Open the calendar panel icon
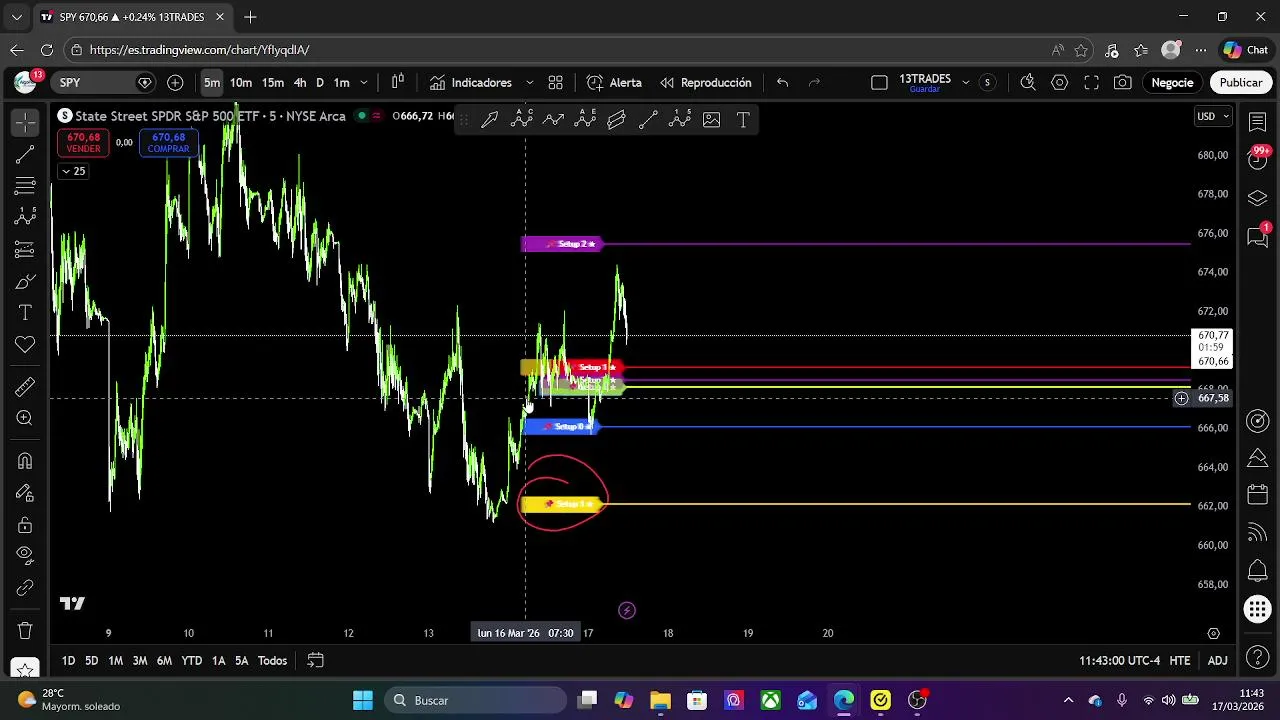Screen dimensions: 1280x720 coord(1258,495)
